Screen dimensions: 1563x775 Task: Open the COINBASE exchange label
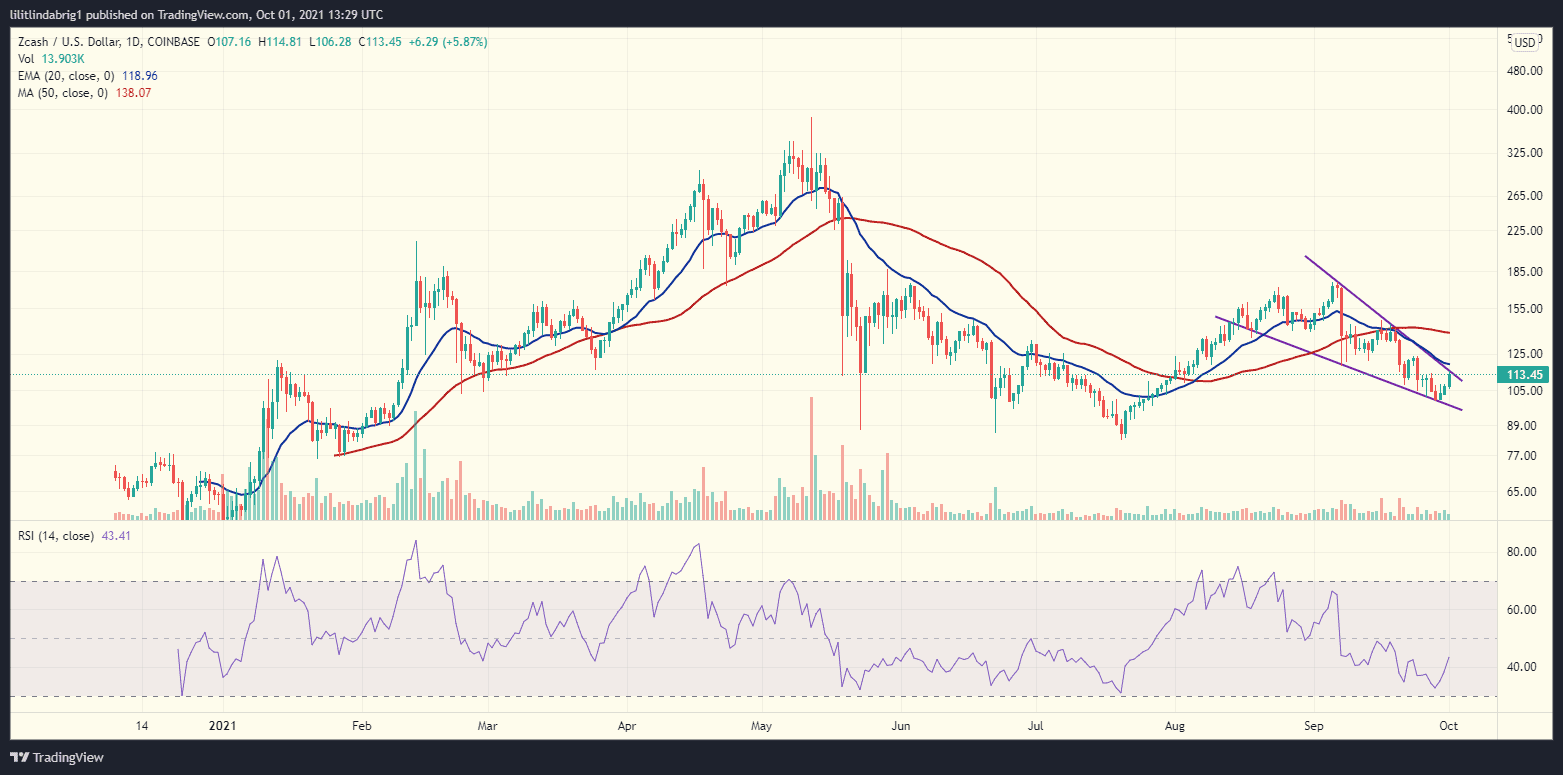coord(172,42)
